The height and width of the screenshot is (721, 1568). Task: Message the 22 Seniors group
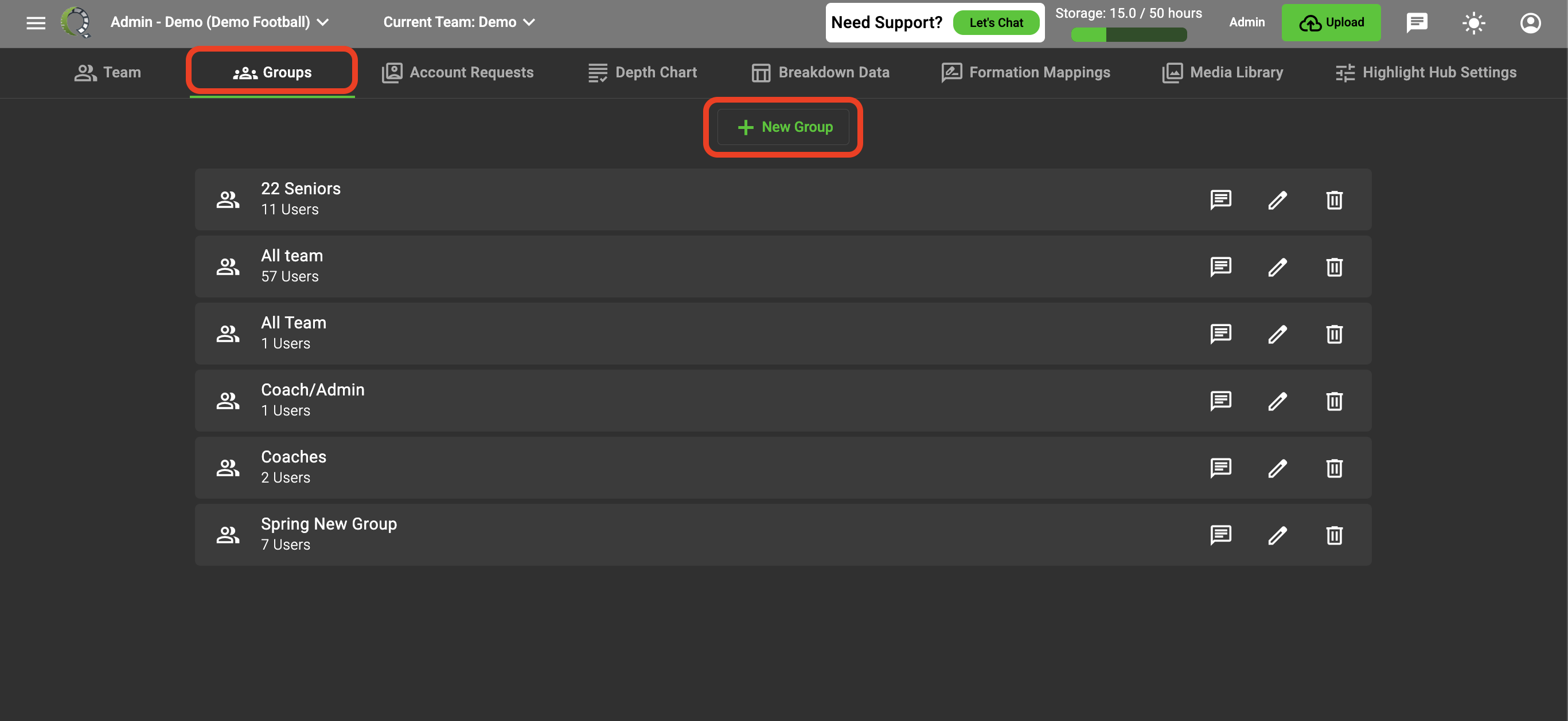tap(1220, 199)
